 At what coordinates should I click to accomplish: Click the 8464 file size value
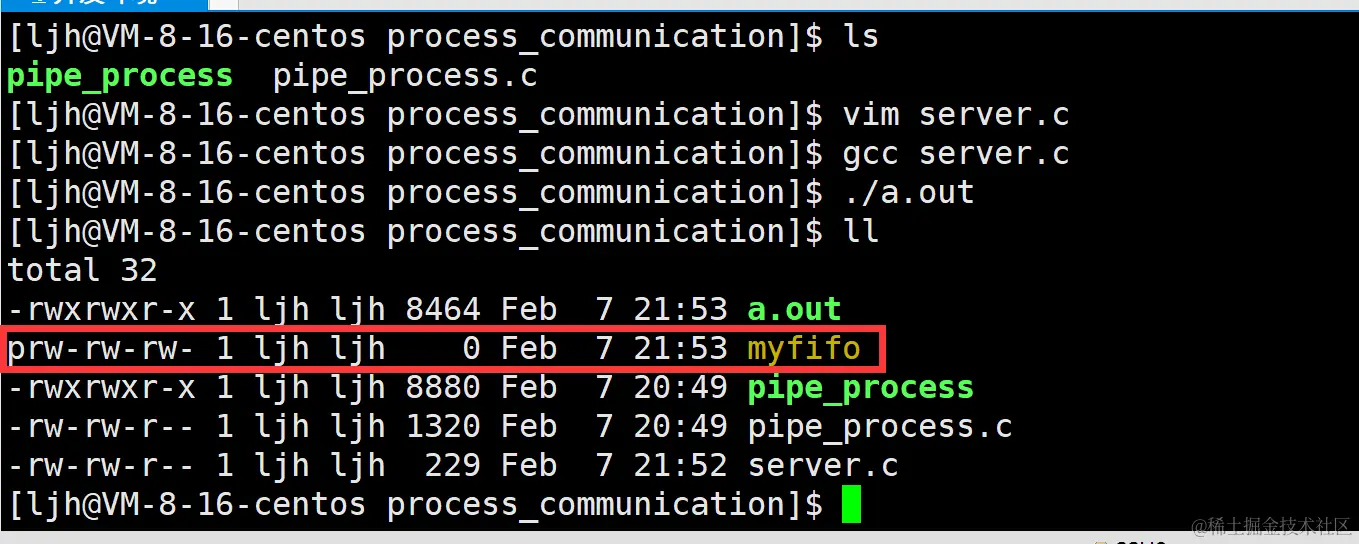(443, 309)
